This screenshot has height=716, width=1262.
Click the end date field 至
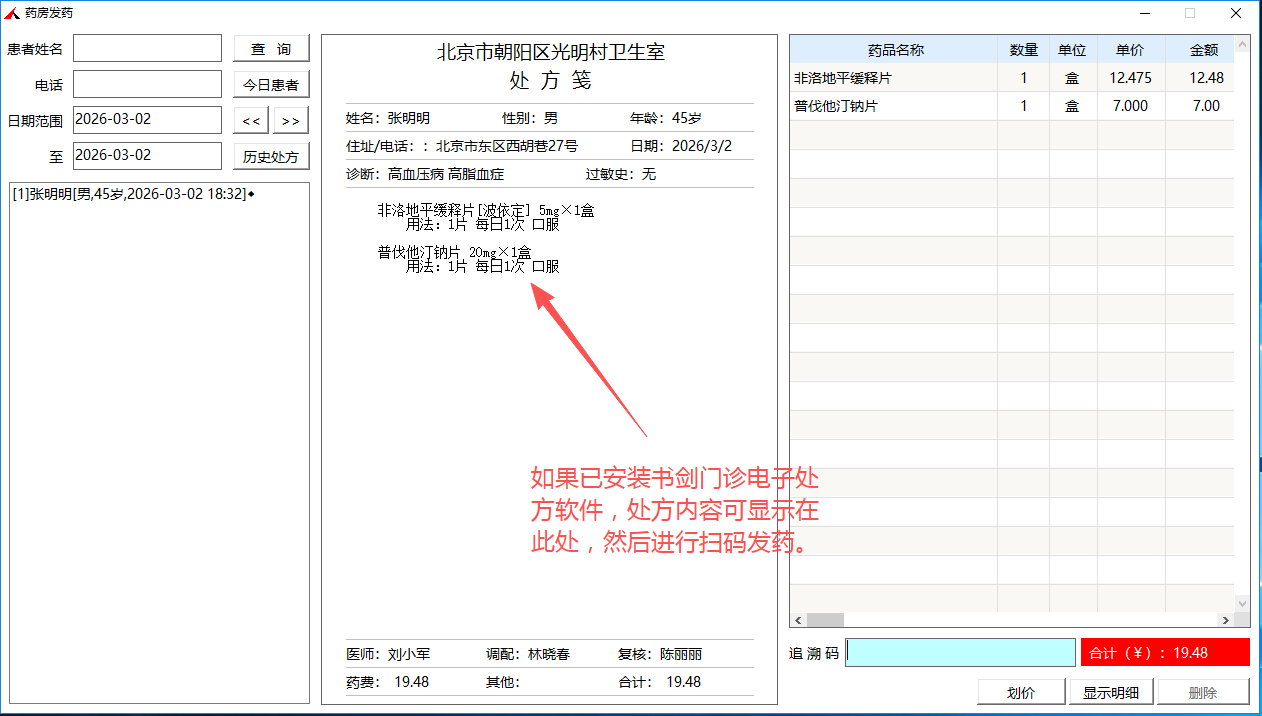(147, 156)
